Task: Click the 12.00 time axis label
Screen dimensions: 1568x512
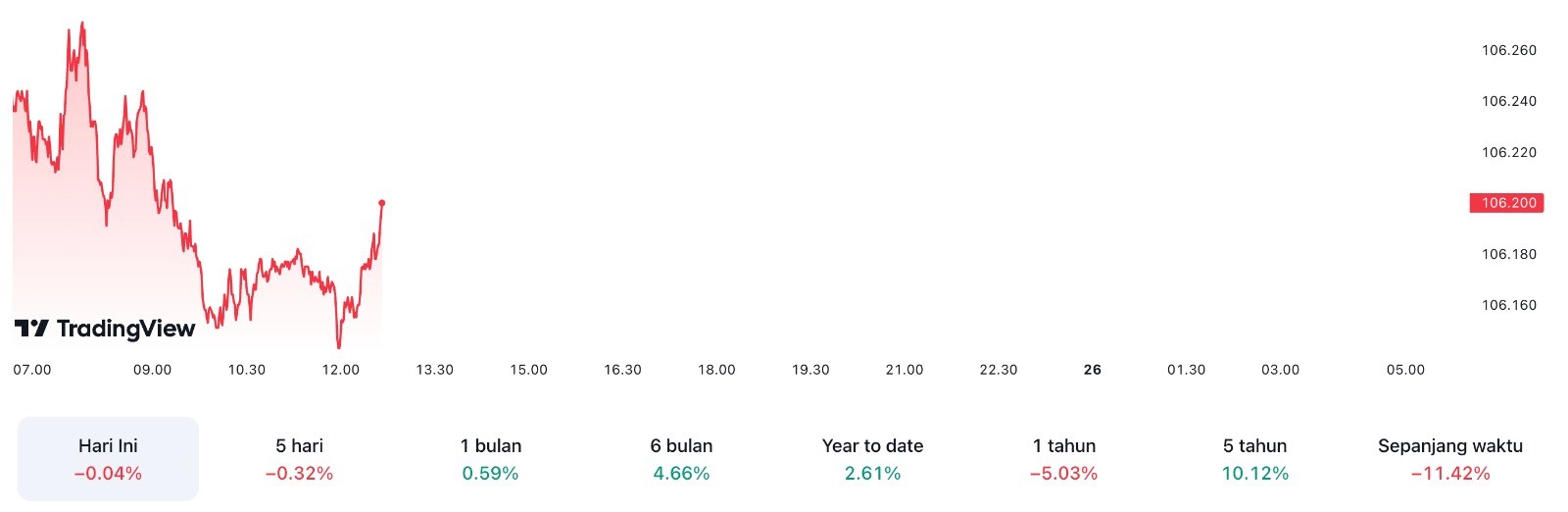Action: point(341,370)
